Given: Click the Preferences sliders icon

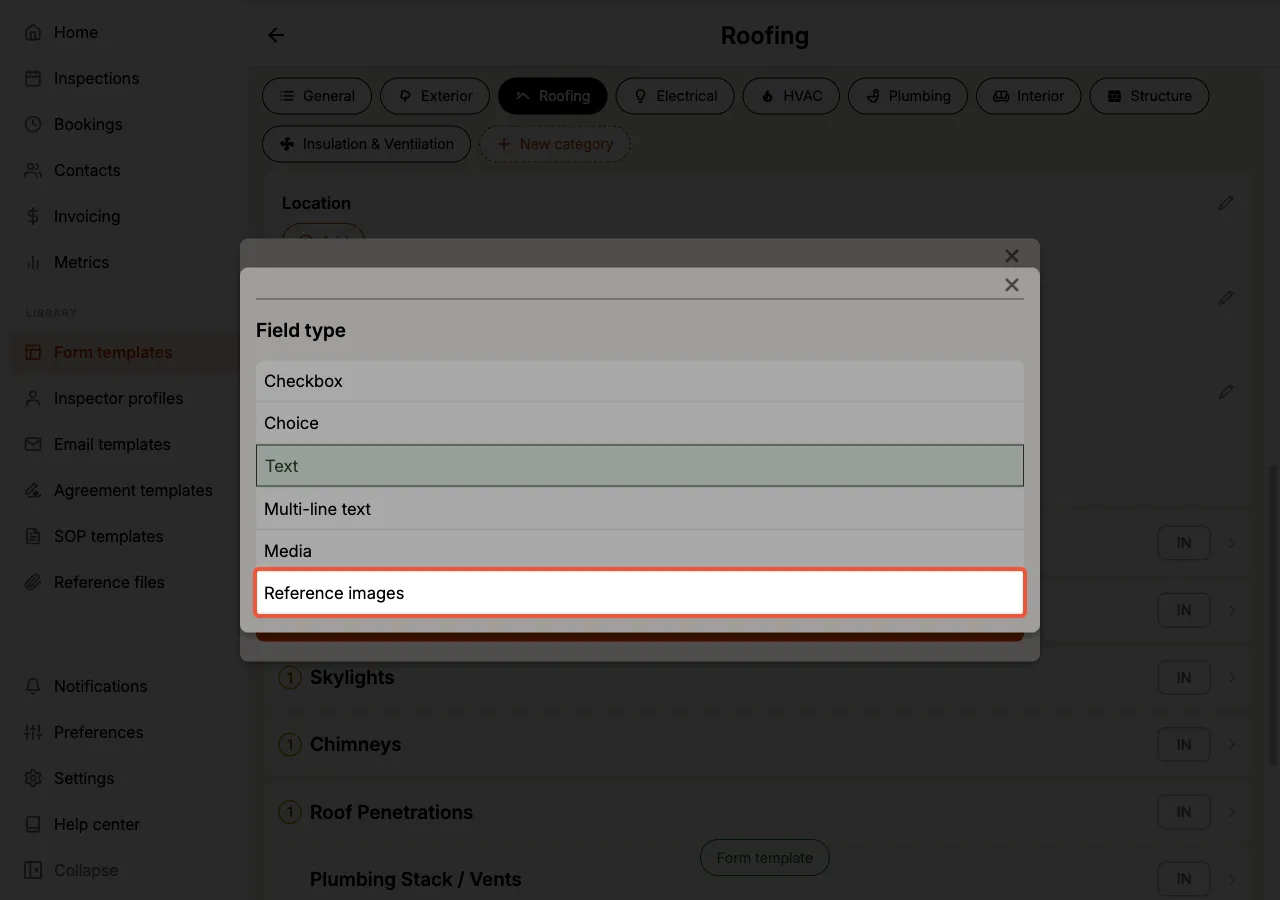Looking at the screenshot, I should click(33, 732).
